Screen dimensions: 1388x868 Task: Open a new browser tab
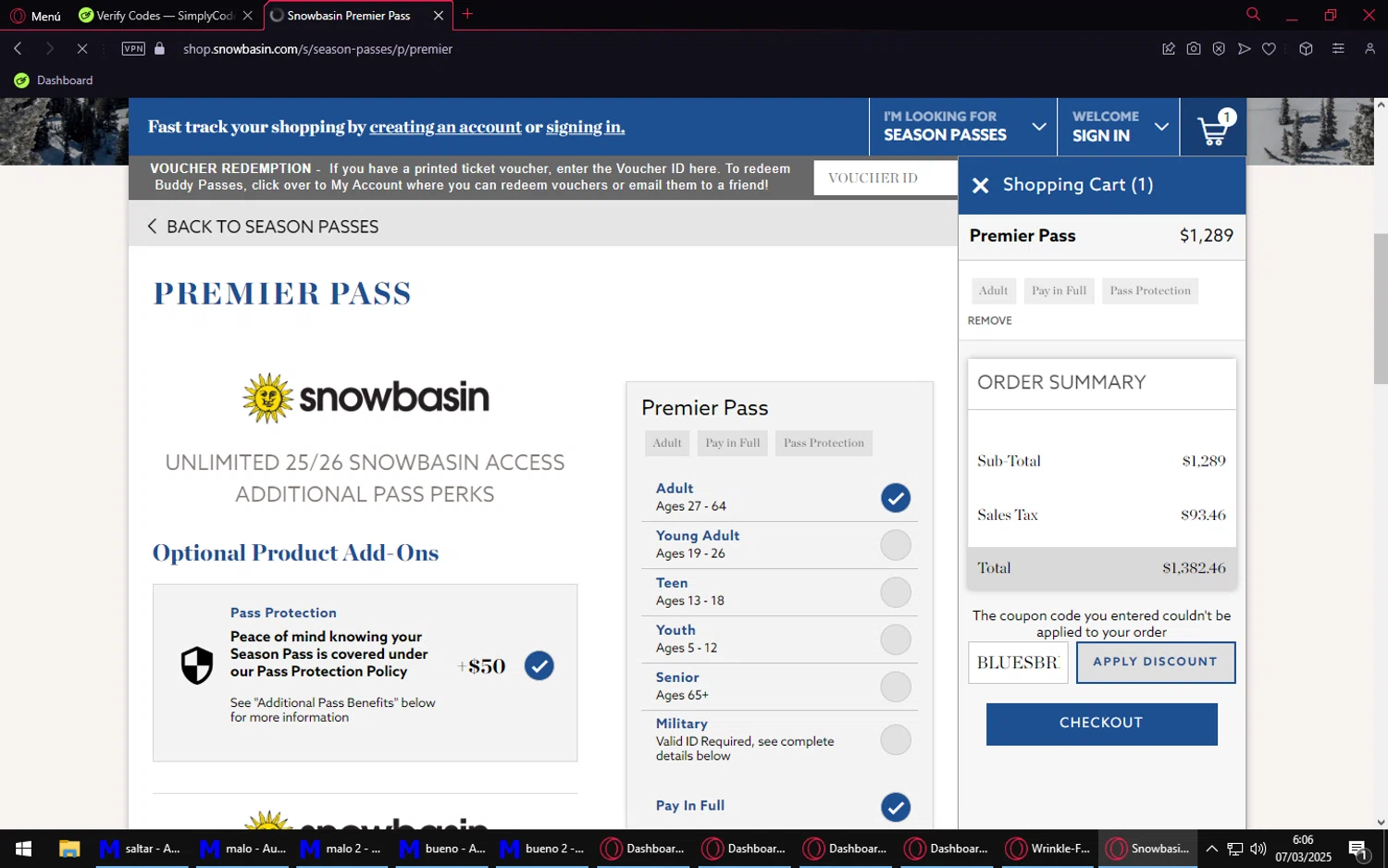coord(467,15)
